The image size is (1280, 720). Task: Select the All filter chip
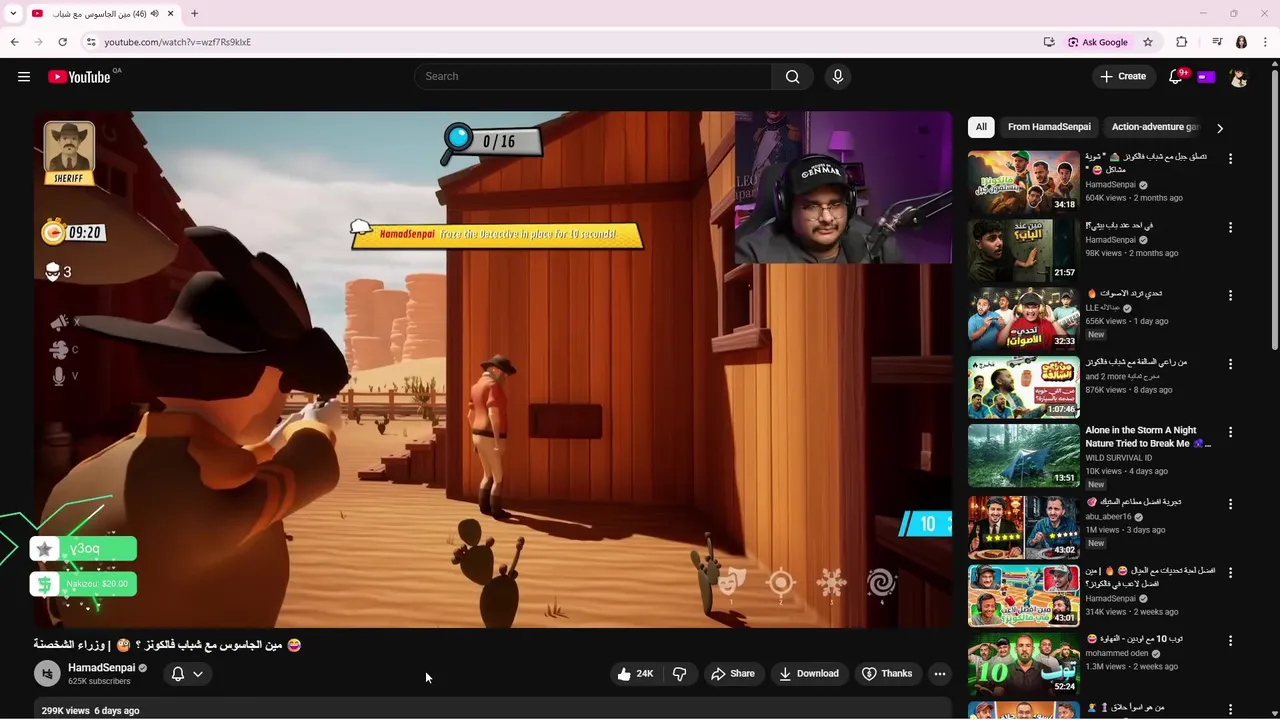(981, 127)
